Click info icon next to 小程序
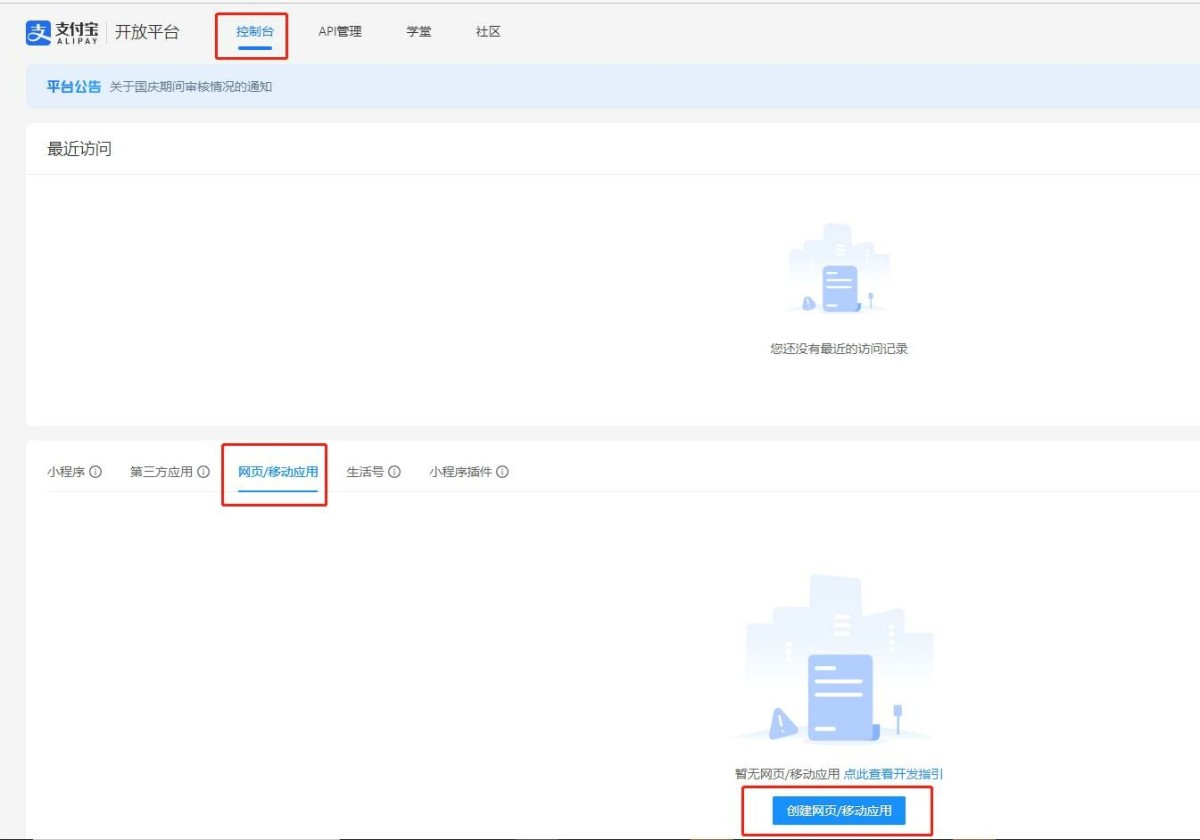The height and width of the screenshot is (840, 1200). click(x=96, y=472)
